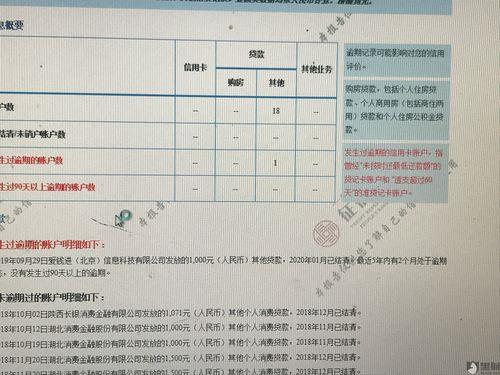Click the 信用卡 dash cell in 户数 row
Image resolution: width=500 pixels, height=375 pixels.
195,111
